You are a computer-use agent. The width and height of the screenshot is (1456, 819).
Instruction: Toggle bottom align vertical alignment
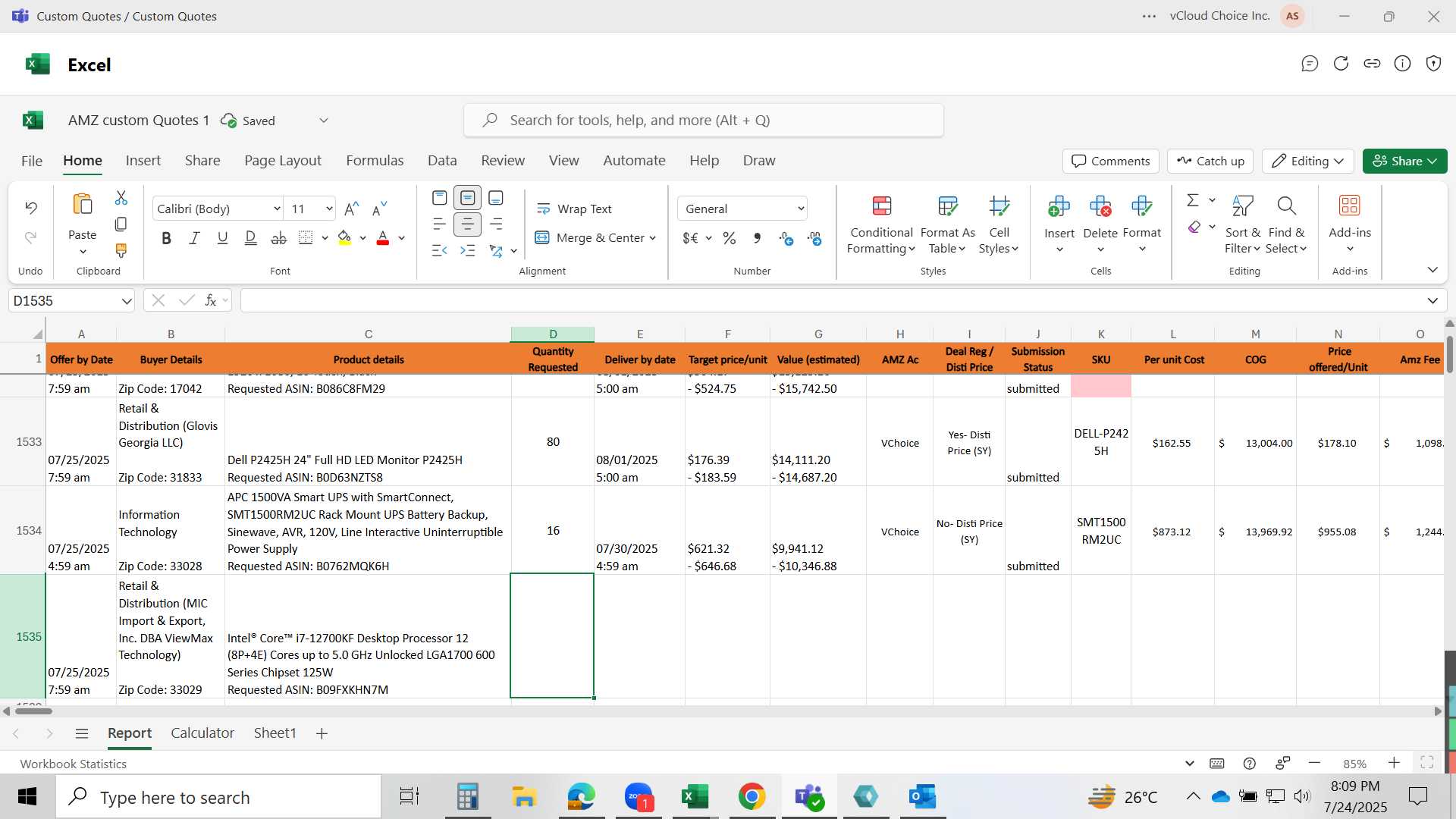[496, 198]
